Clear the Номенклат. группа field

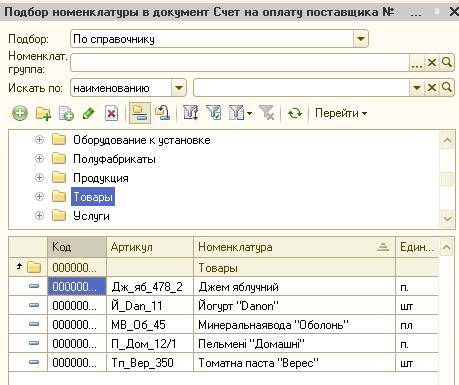[432, 62]
